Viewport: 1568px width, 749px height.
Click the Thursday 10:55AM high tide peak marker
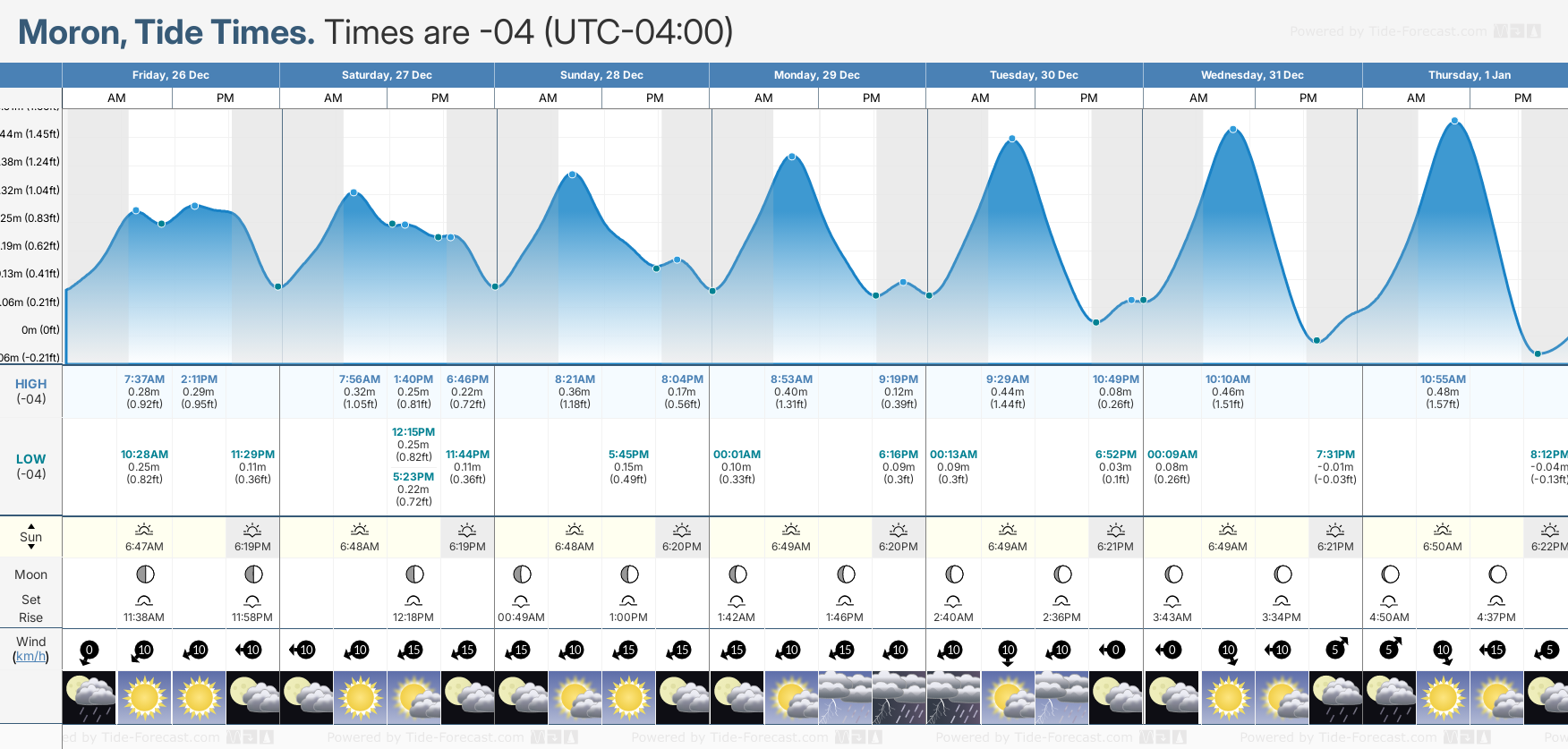coord(1454,121)
